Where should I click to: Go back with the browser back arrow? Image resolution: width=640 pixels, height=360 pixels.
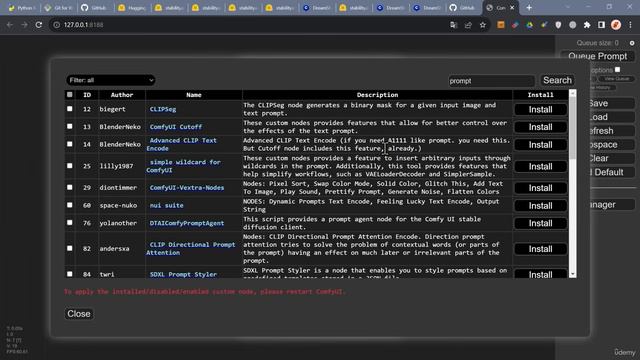pyautogui.click(x=10, y=25)
